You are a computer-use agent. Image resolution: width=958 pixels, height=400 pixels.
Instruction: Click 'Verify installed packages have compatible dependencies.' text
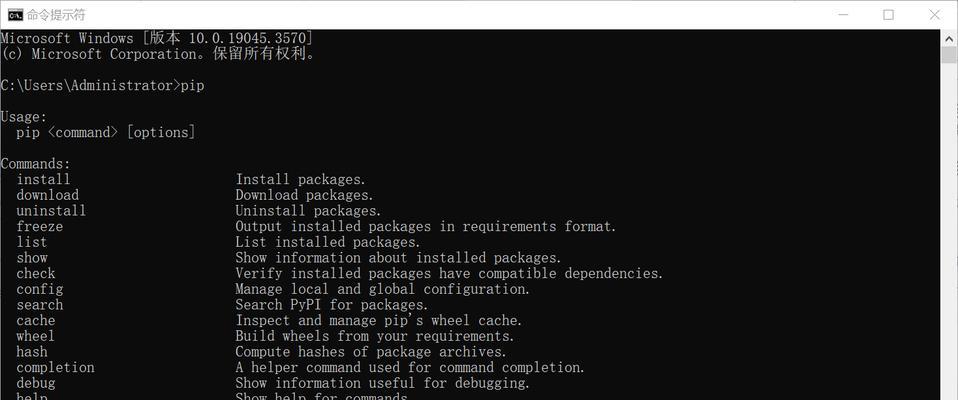click(x=449, y=274)
